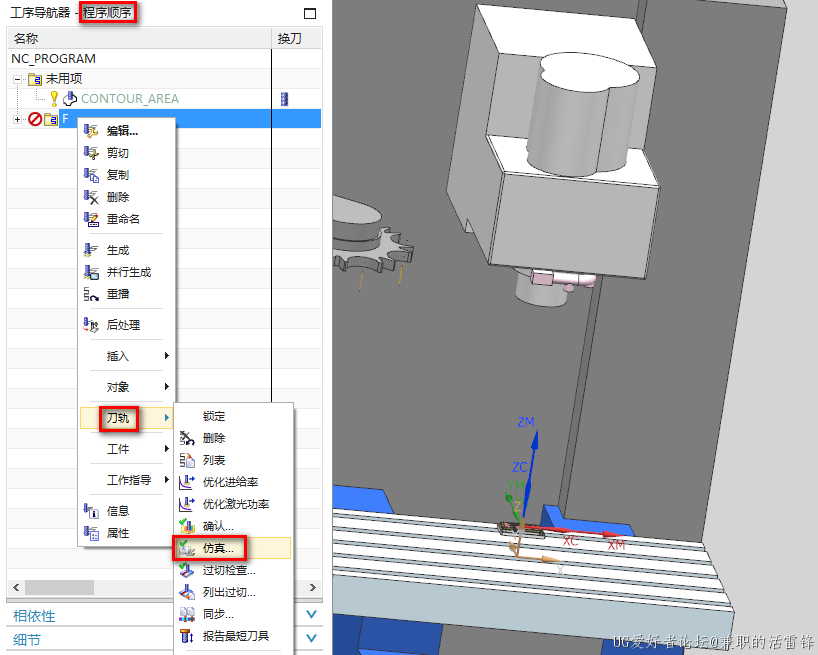Click the Simulate (仿真) icon in submenu

pos(186,548)
